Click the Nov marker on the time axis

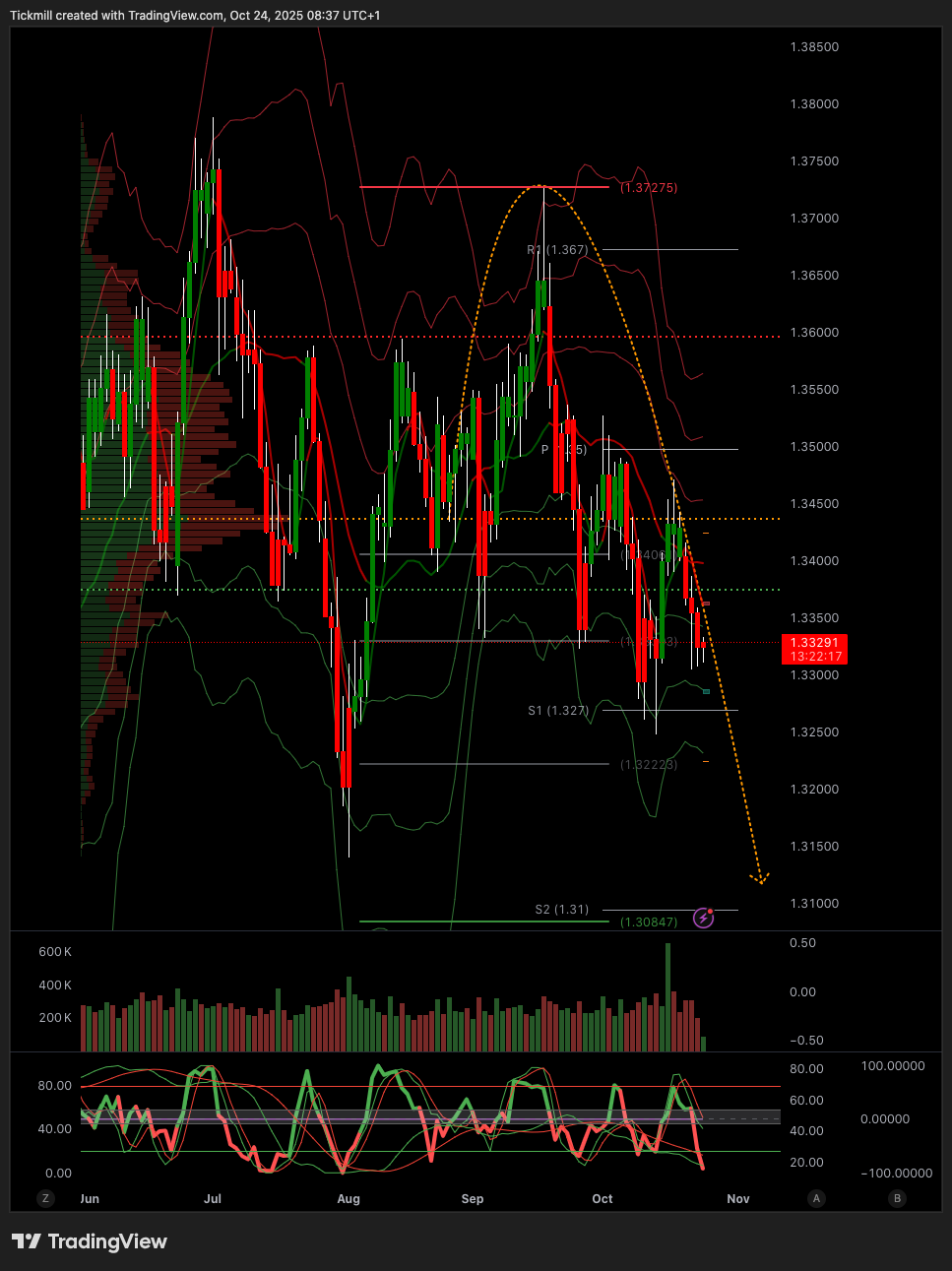pyautogui.click(x=738, y=1199)
